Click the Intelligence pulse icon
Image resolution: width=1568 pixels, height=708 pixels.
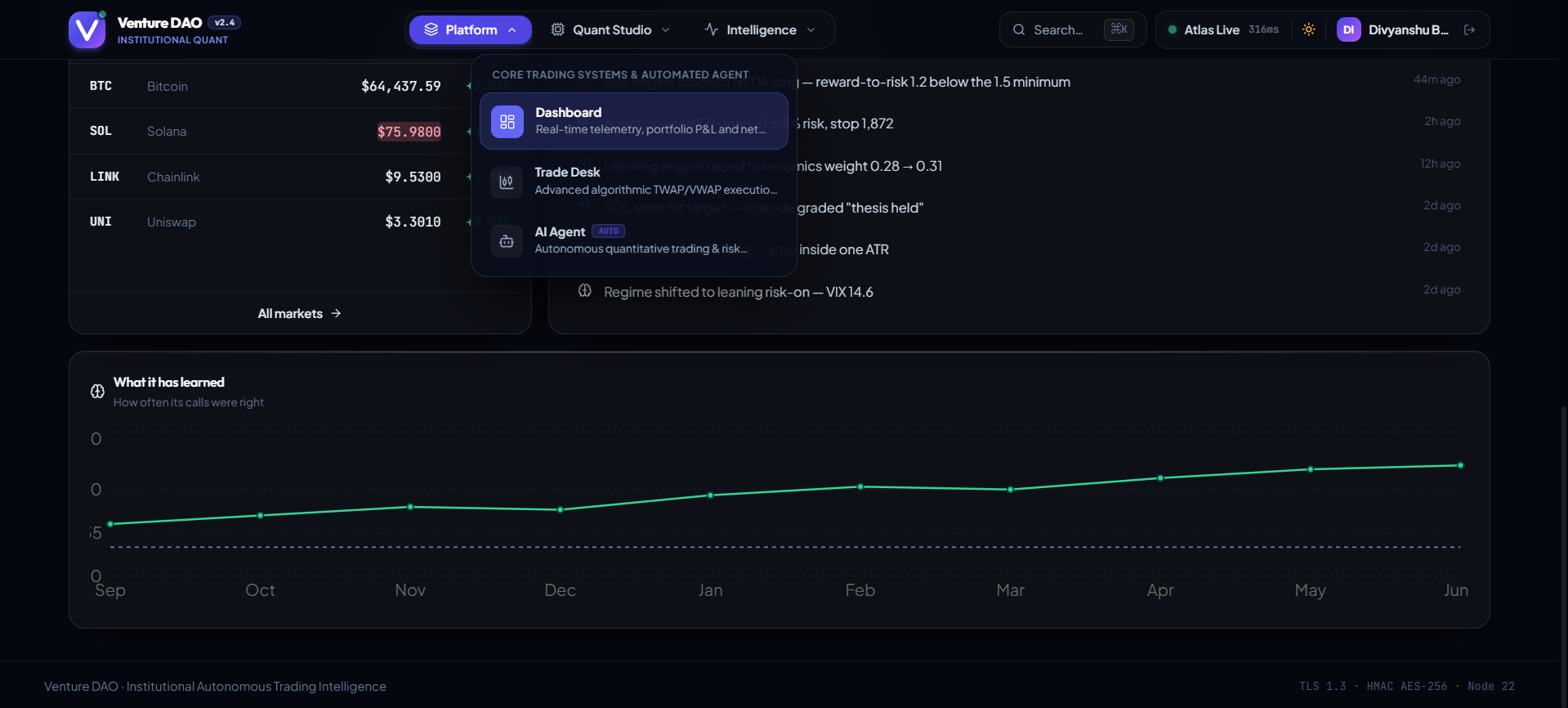tap(712, 29)
